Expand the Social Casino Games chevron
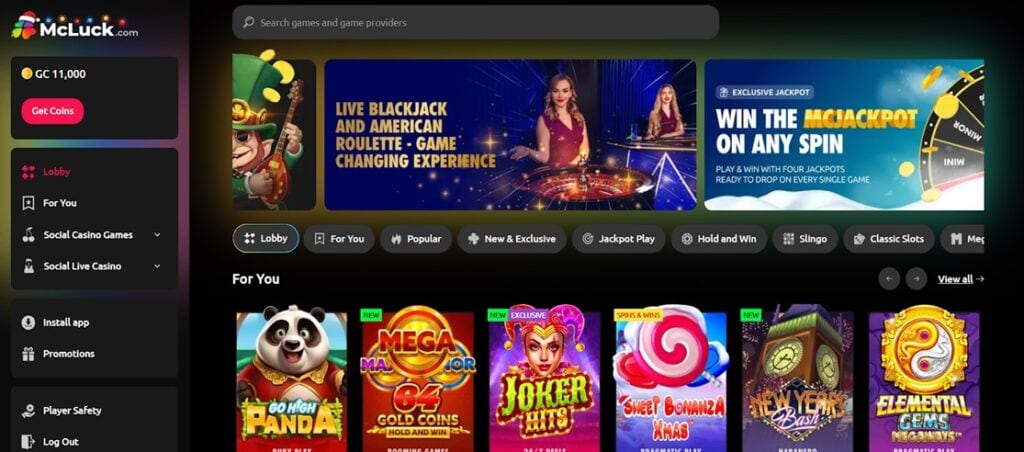The height and width of the screenshot is (452, 1024). (157, 234)
